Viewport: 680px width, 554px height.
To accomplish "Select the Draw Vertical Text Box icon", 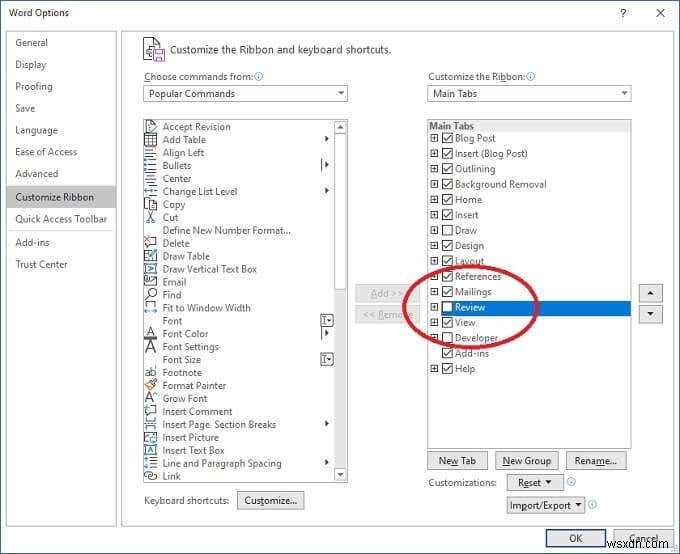I will click(150, 269).
